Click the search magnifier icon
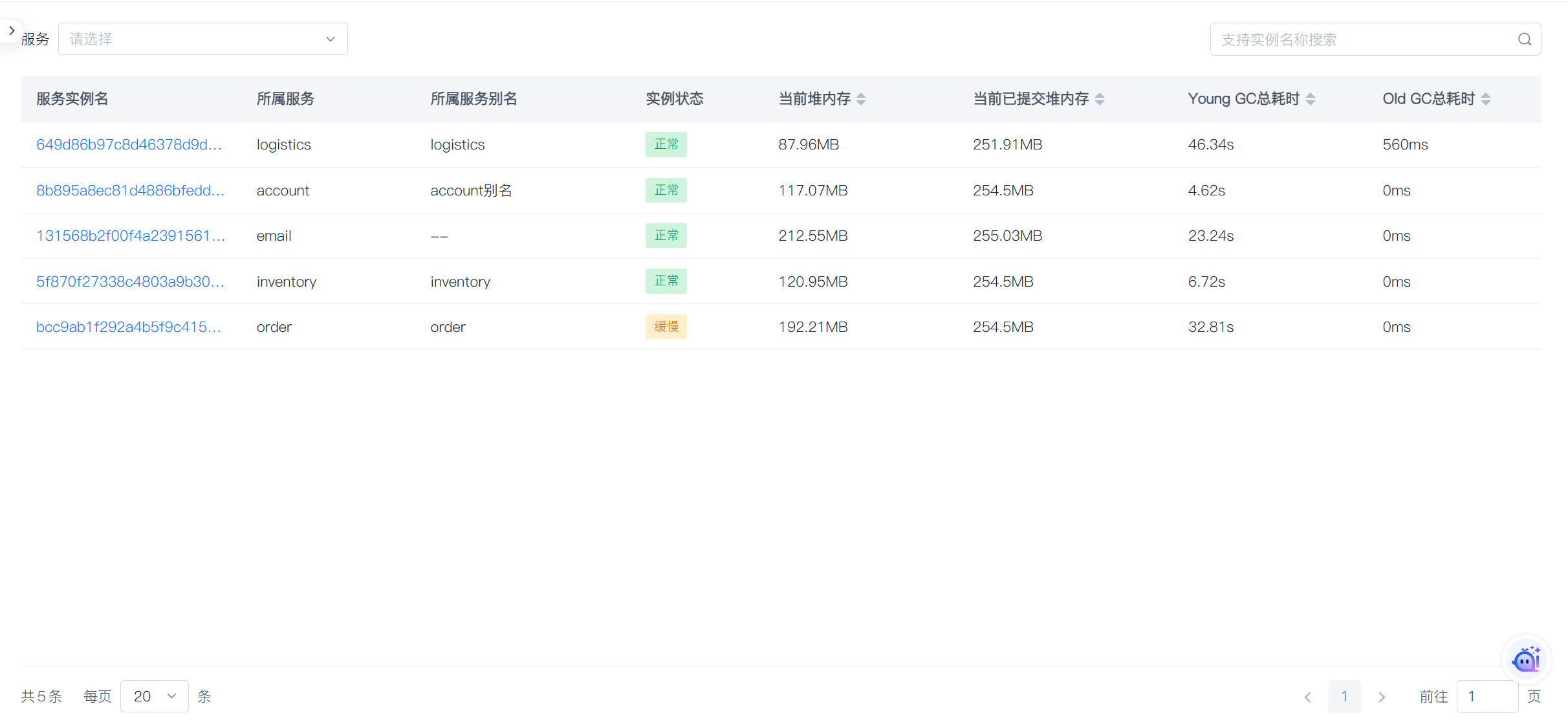The image size is (1568, 726). pos(1525,39)
